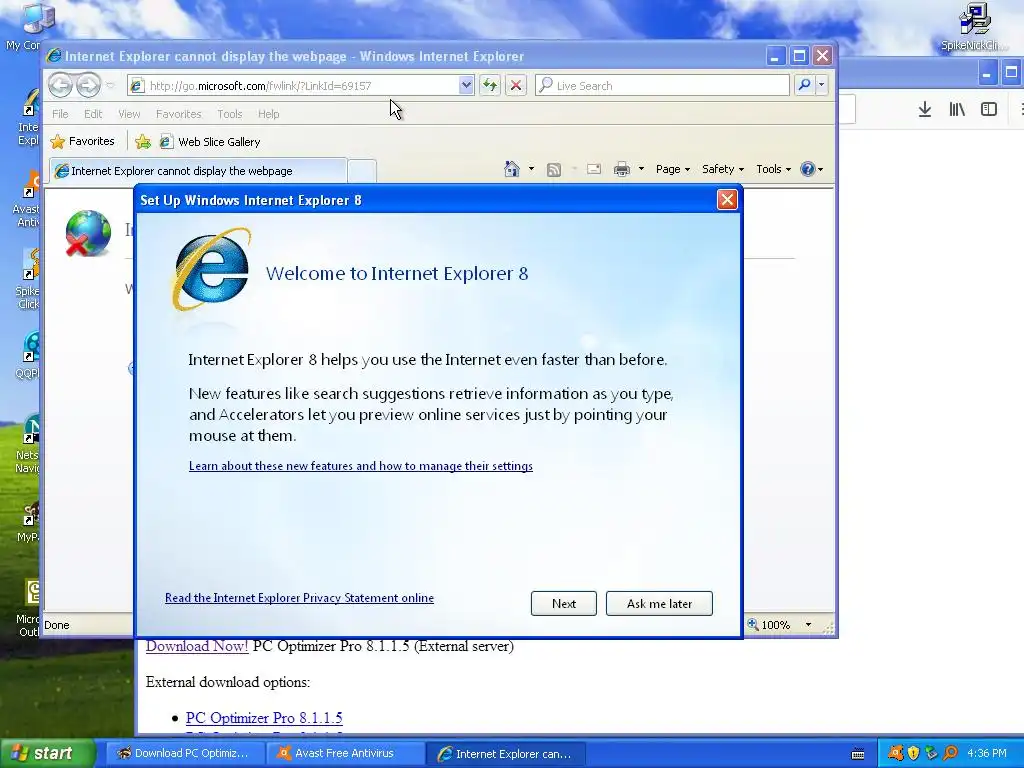Open the Page command menu
Image resolution: width=1024 pixels, height=768 pixels.
pos(673,169)
